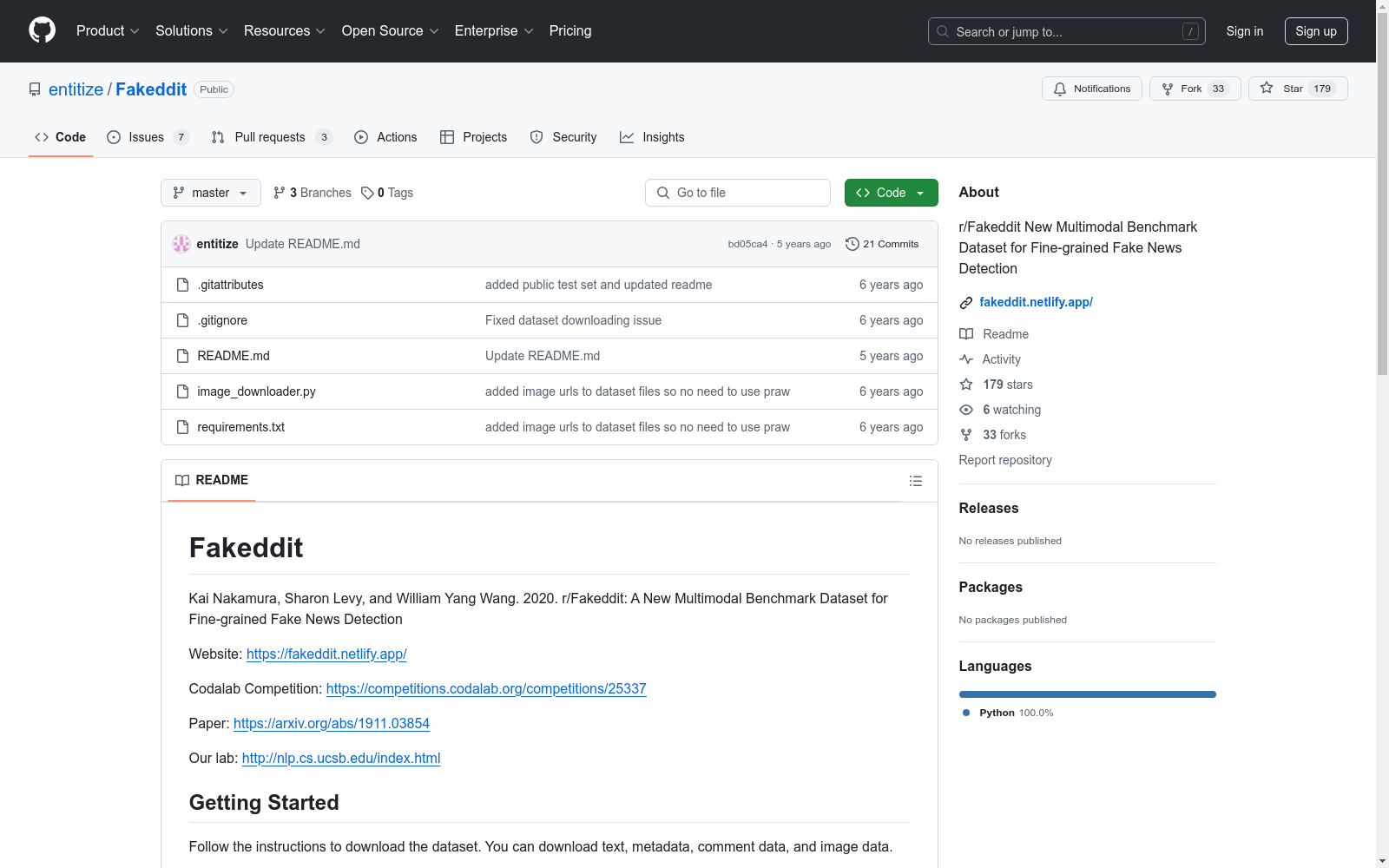Open commit hash bd05ca4

pos(747,245)
